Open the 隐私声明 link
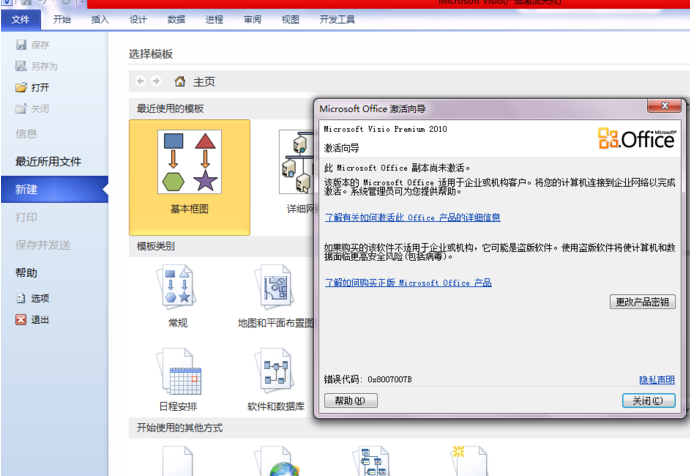693x476 pixels. (x=657, y=380)
